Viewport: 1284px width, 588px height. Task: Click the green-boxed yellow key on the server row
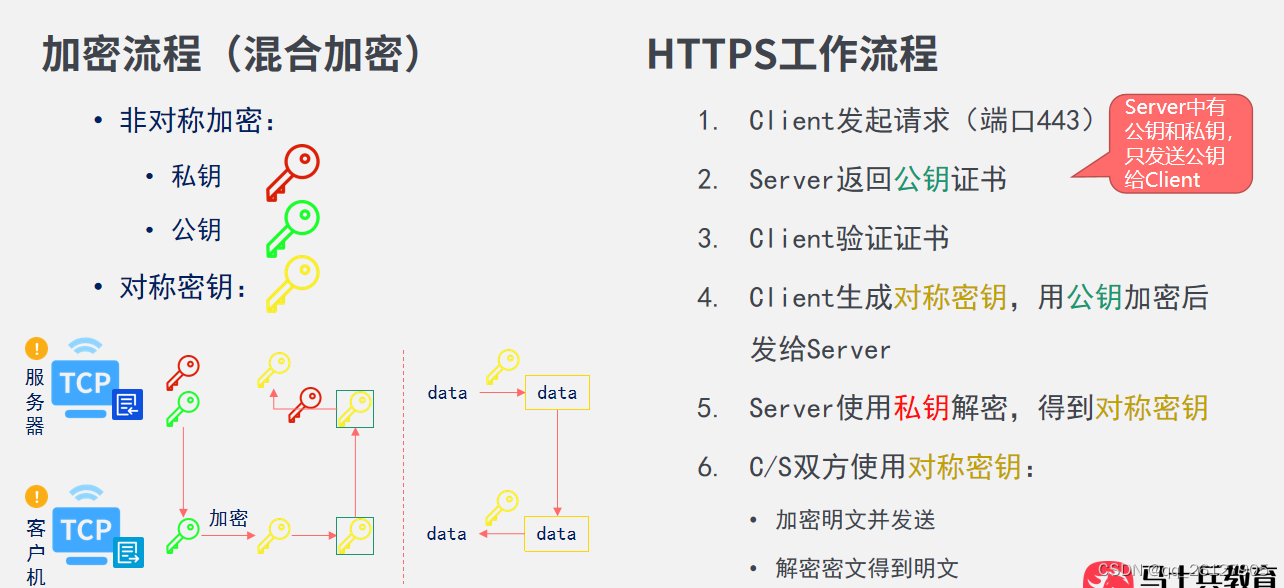coord(355,408)
